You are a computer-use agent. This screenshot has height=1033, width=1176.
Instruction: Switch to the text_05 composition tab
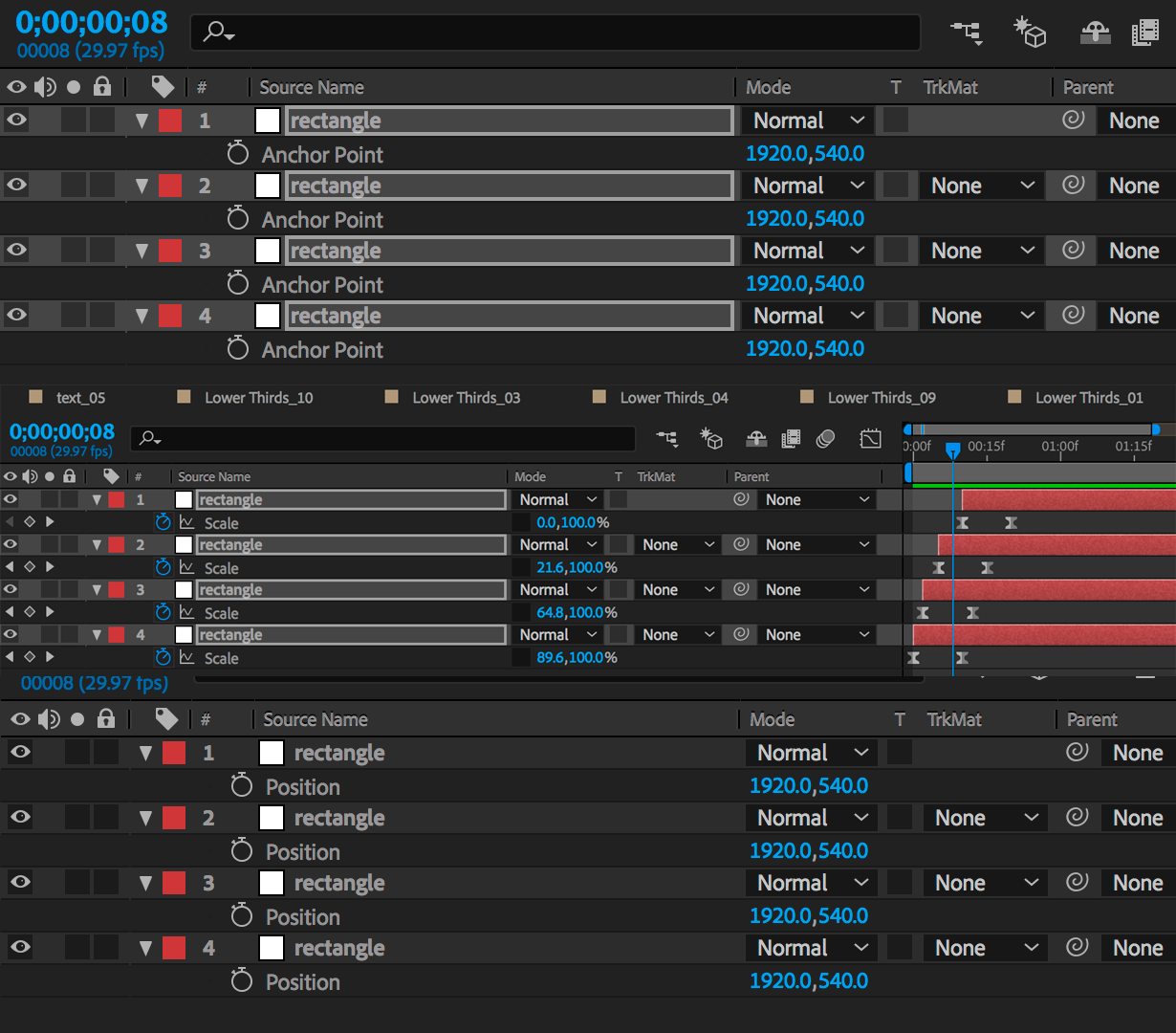(81, 398)
